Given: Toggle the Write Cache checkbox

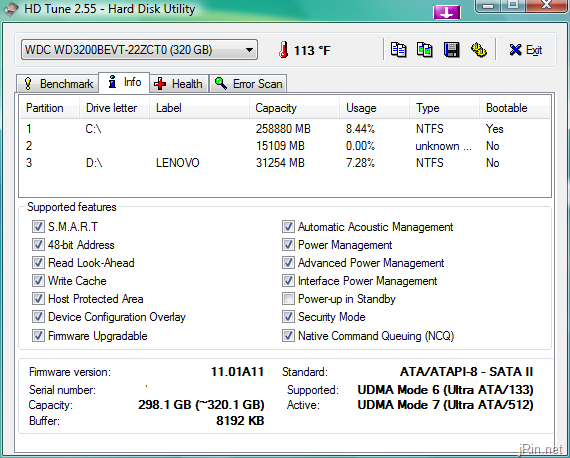Looking at the screenshot, I should pyautogui.click(x=38, y=281).
